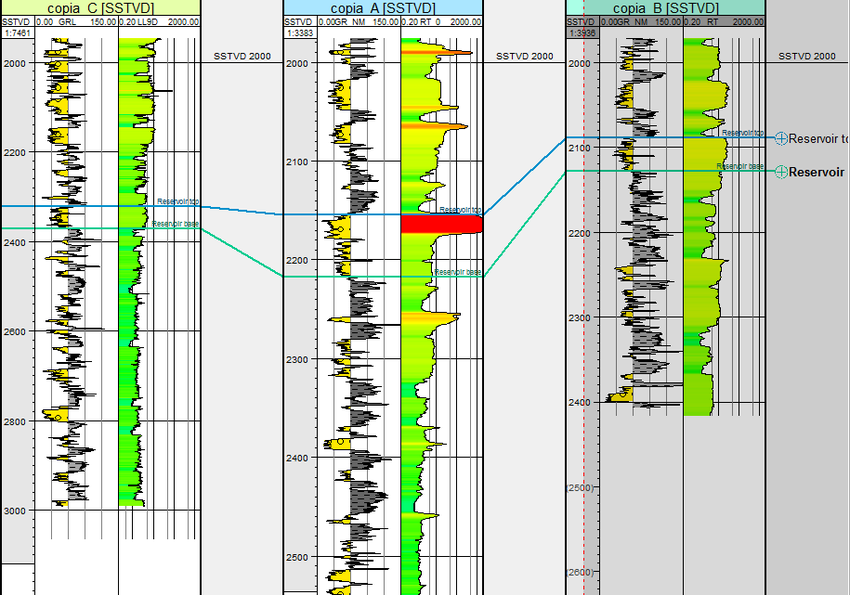Select the copia C well header
This screenshot has height=595, width=850.
tap(100, 8)
